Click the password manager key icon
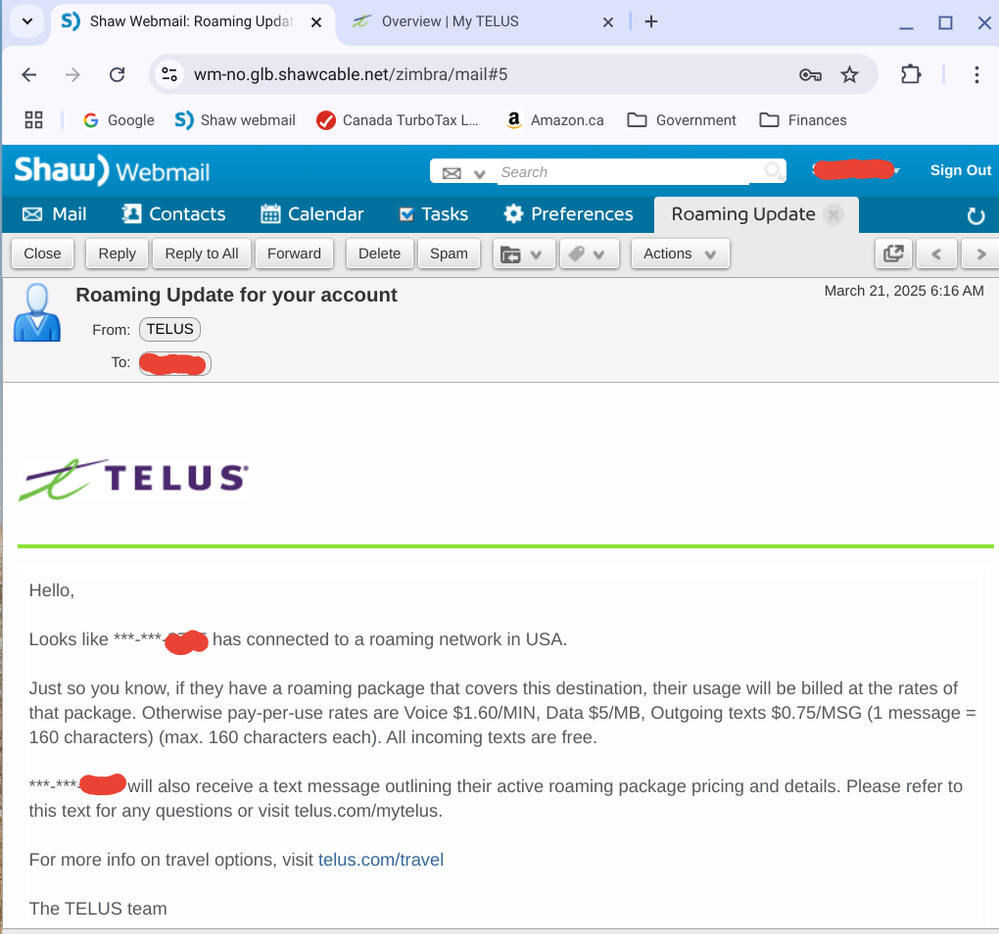Screen dimensions: 999x934 pyautogui.click(x=810, y=74)
